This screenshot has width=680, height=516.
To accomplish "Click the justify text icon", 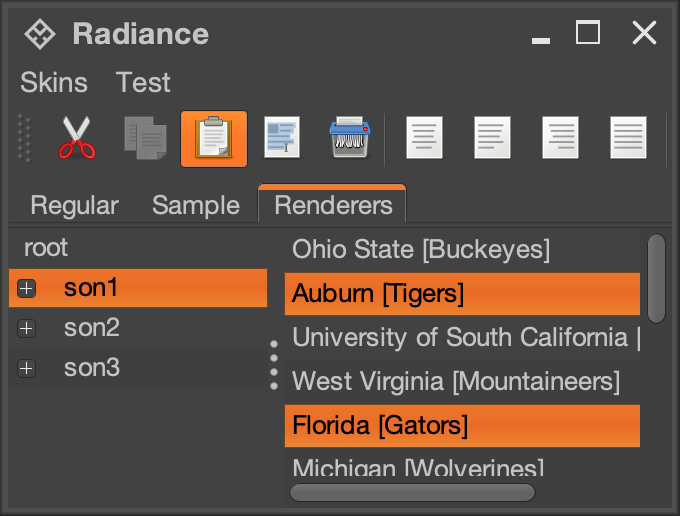I will point(628,137).
